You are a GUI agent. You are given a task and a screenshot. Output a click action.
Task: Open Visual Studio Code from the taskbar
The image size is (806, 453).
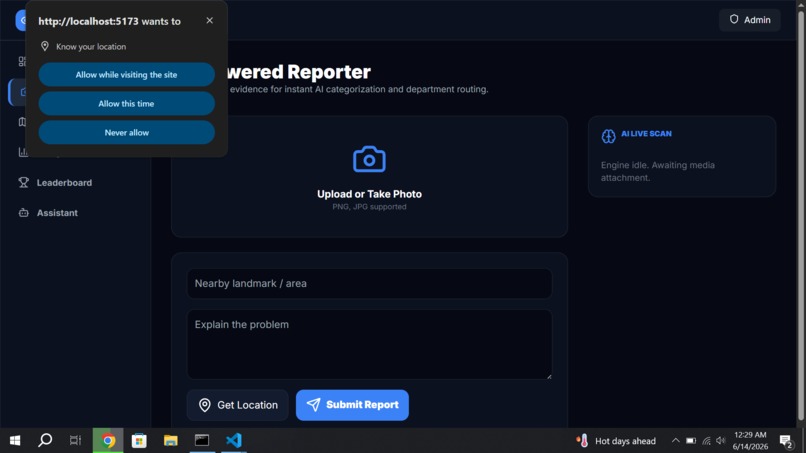pos(233,441)
